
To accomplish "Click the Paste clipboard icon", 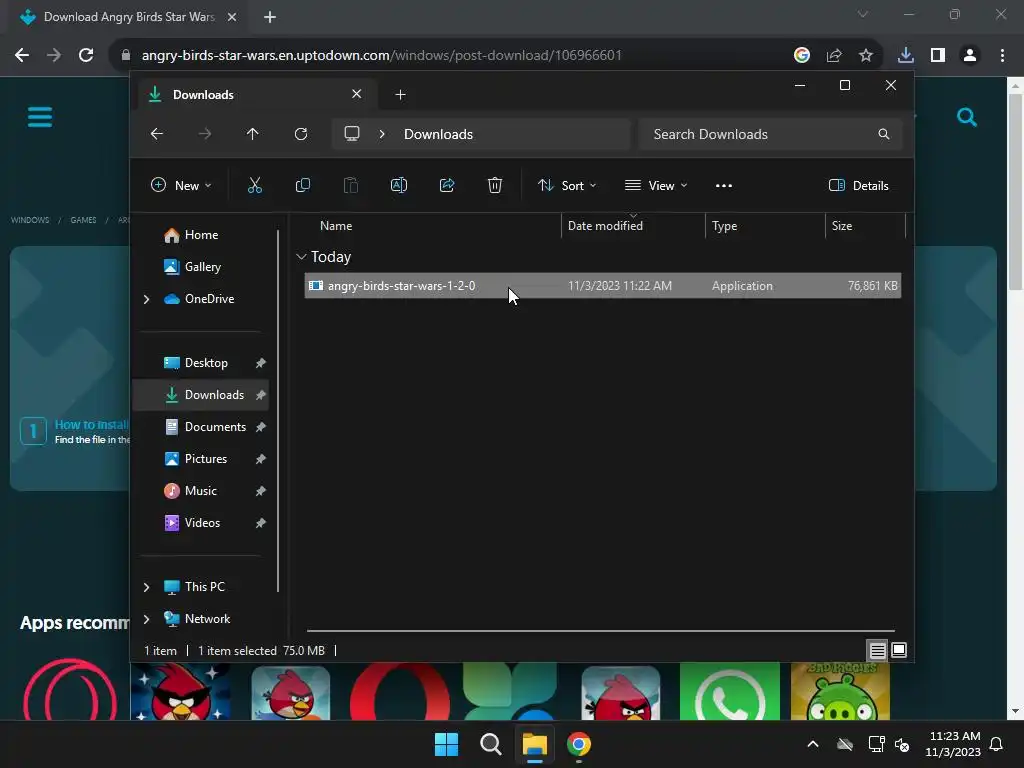I will click(351, 185).
